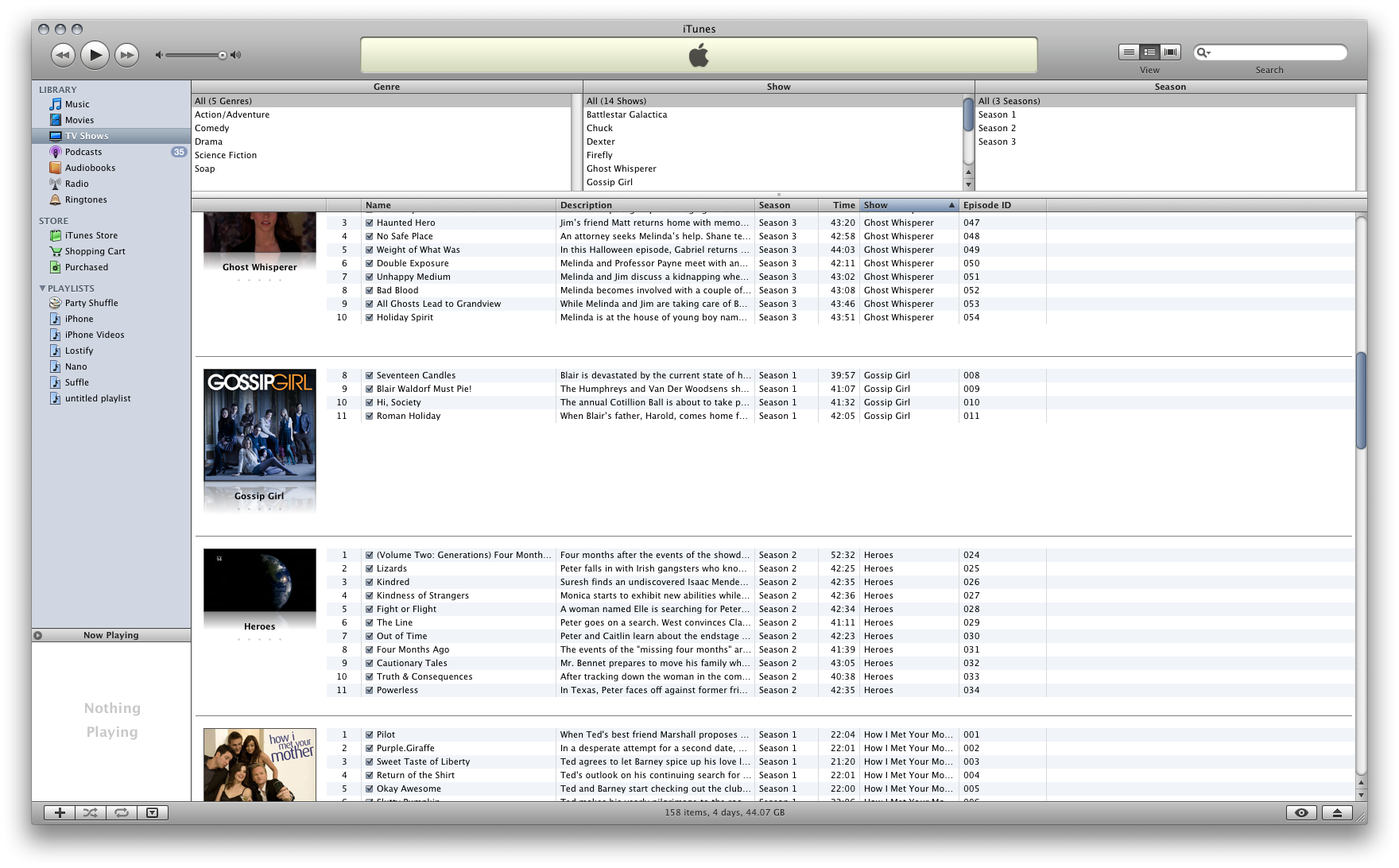Click the eject disc button
The image size is (1399, 868).
(x=1337, y=812)
